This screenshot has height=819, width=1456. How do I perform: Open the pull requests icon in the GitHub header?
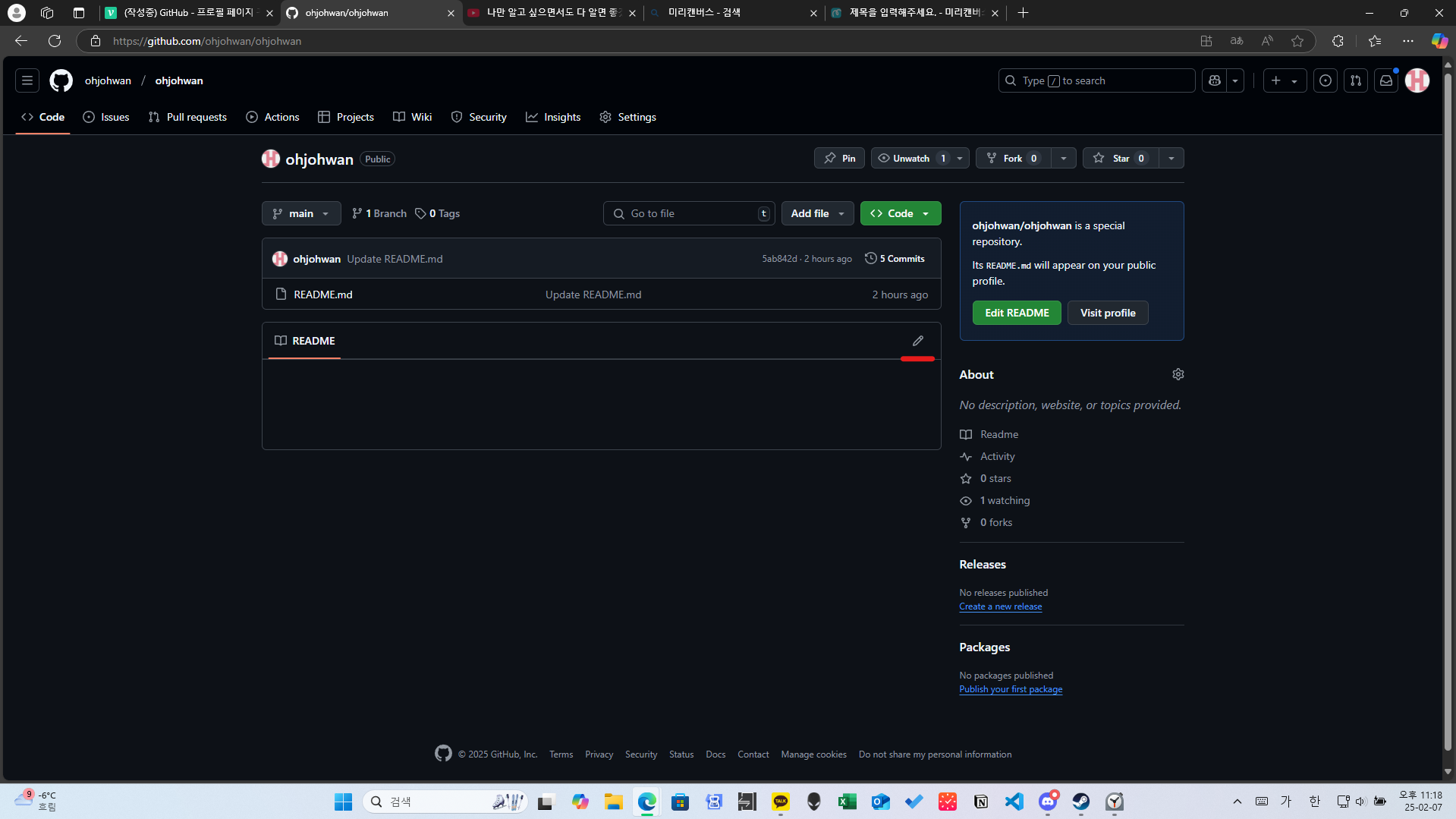click(1356, 80)
